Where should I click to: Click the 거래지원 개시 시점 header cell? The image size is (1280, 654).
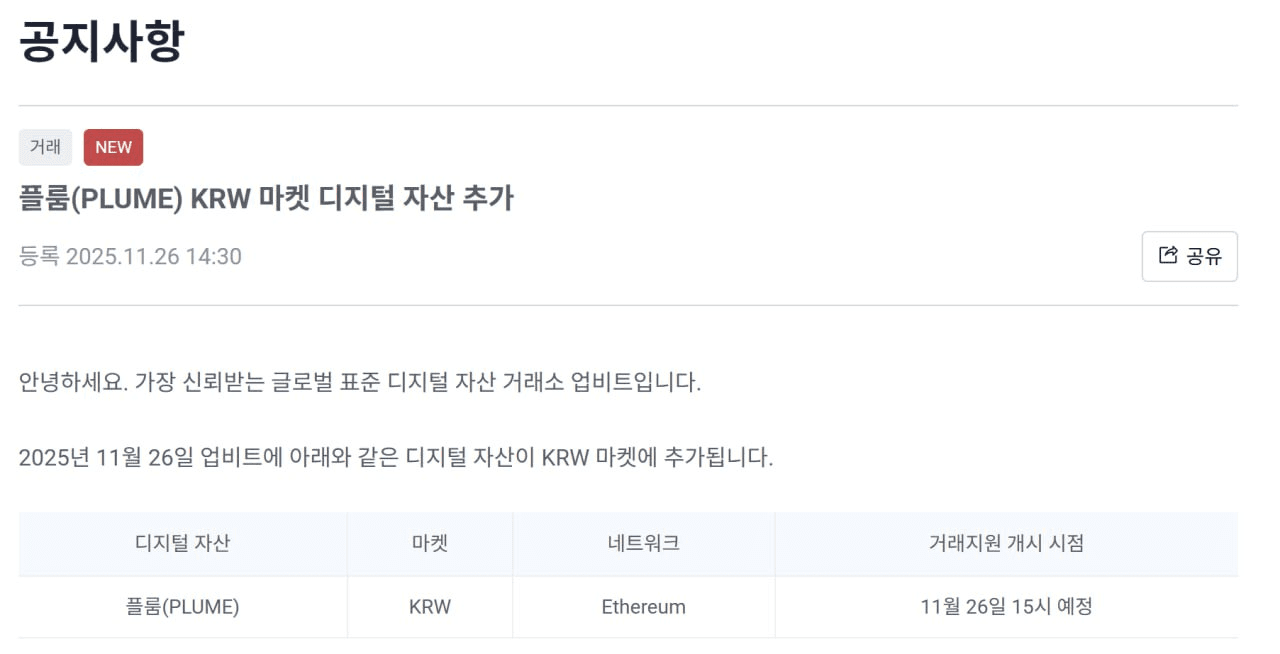pyautogui.click(x=1006, y=543)
